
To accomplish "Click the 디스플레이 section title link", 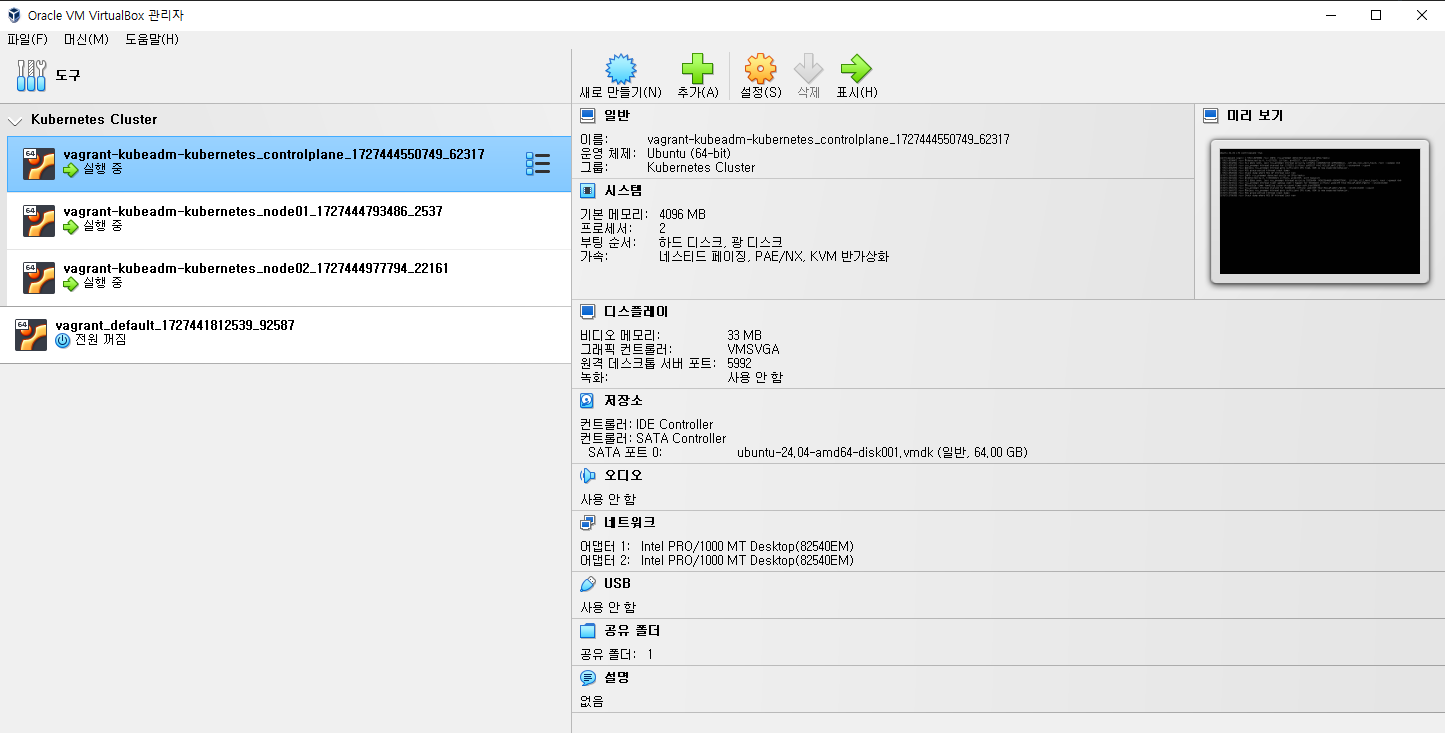I will click(636, 312).
